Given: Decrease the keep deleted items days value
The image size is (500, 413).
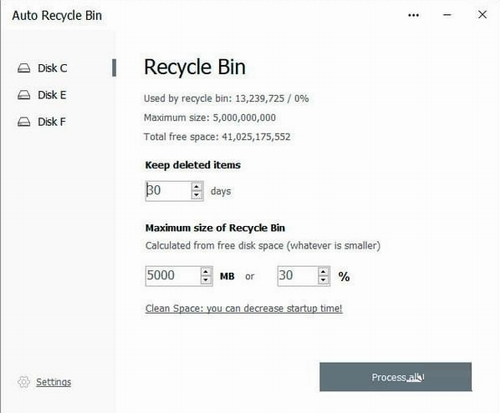Looking at the screenshot, I should (x=197, y=195).
